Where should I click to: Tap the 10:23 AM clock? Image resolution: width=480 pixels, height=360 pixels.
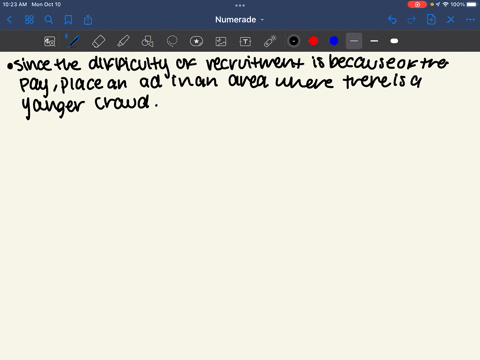pos(15,4)
